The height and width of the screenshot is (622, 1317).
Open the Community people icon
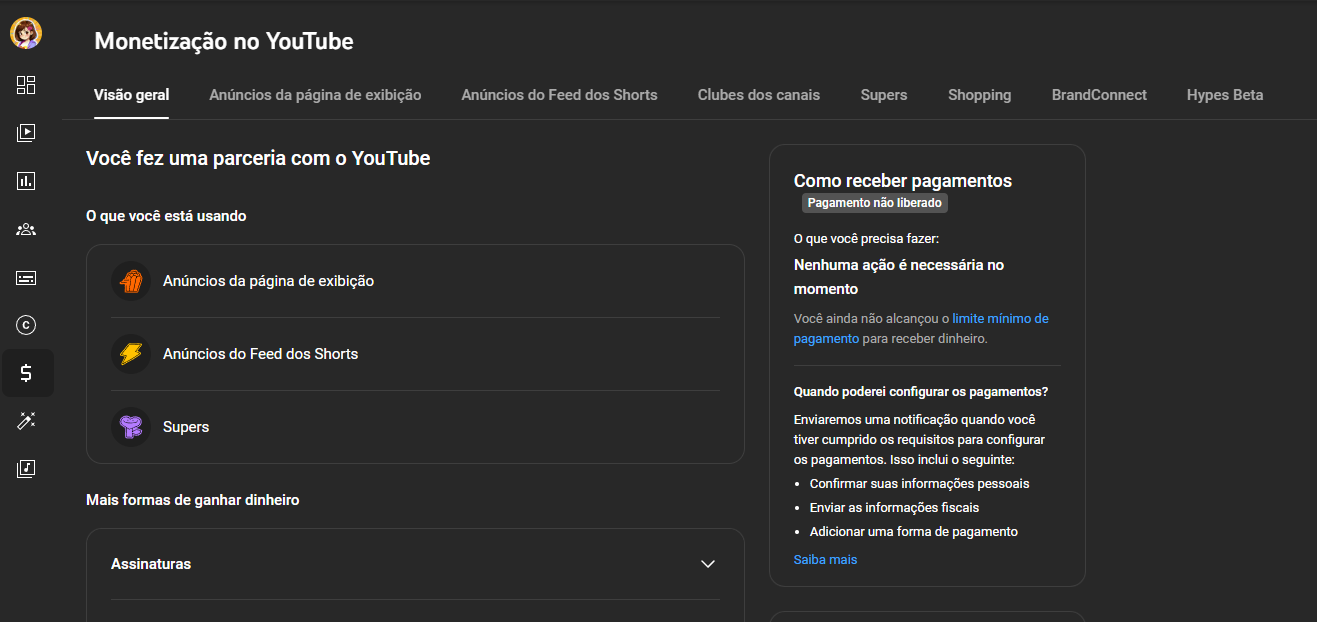click(x=26, y=229)
